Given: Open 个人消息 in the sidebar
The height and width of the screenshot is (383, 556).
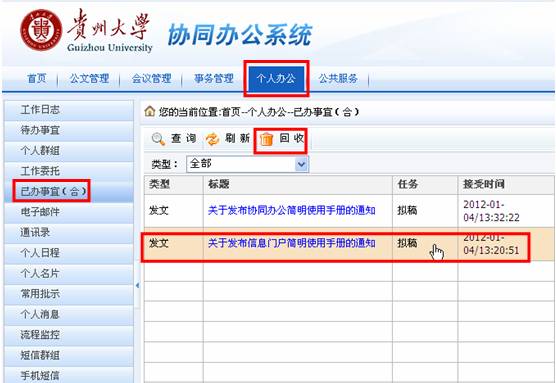Looking at the screenshot, I should [69, 314].
